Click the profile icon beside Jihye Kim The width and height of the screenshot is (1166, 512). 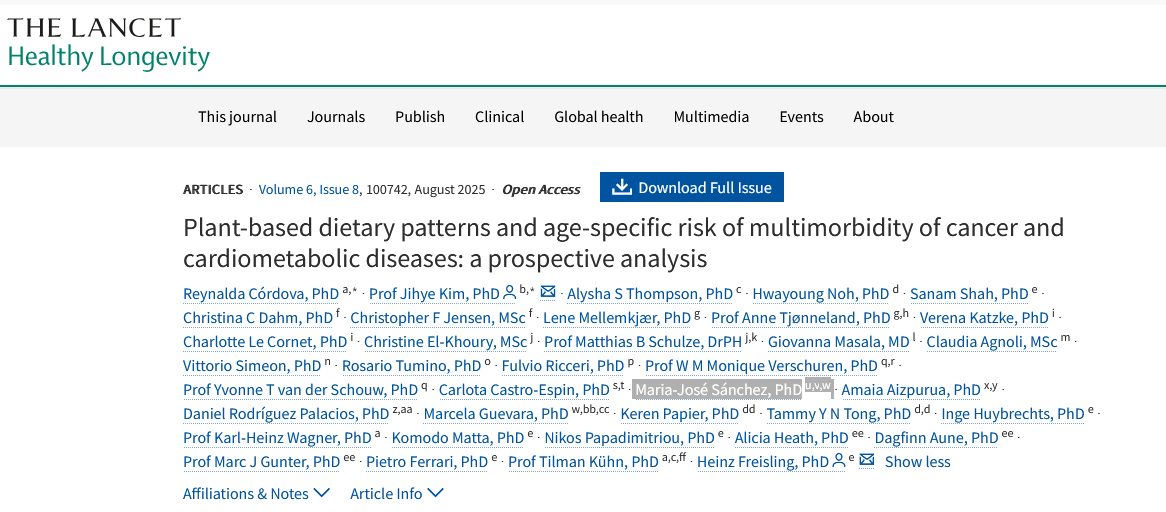(x=510, y=293)
